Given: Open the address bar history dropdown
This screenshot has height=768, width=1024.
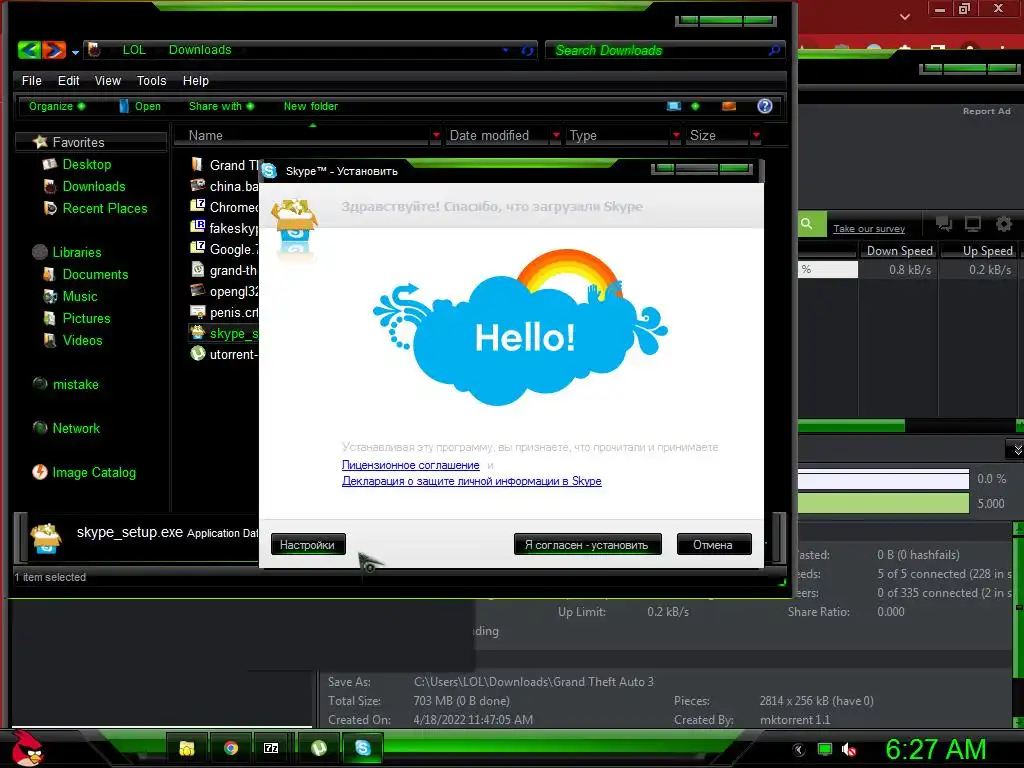Looking at the screenshot, I should 505,50.
